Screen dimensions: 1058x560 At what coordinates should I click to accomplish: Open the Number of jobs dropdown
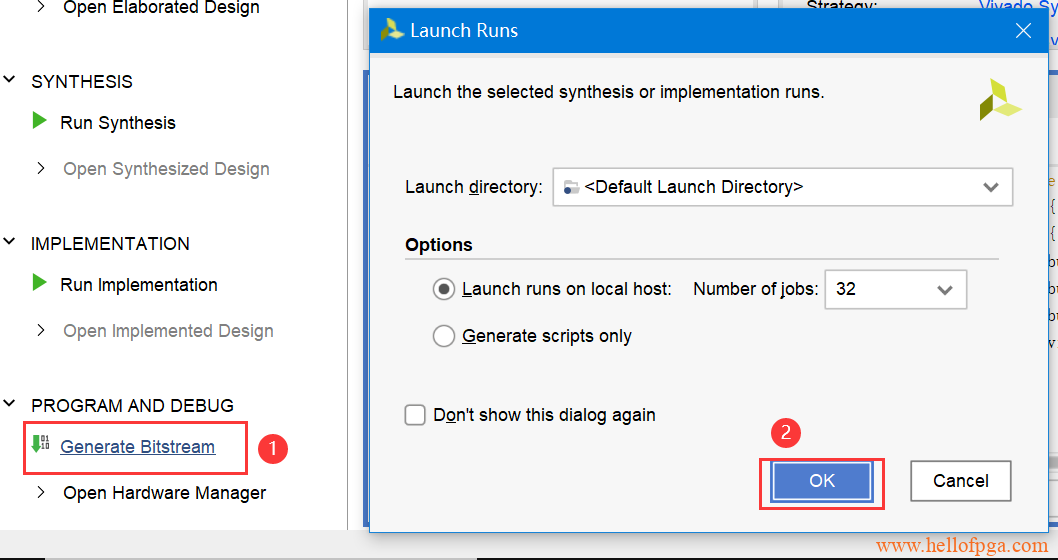tap(944, 290)
